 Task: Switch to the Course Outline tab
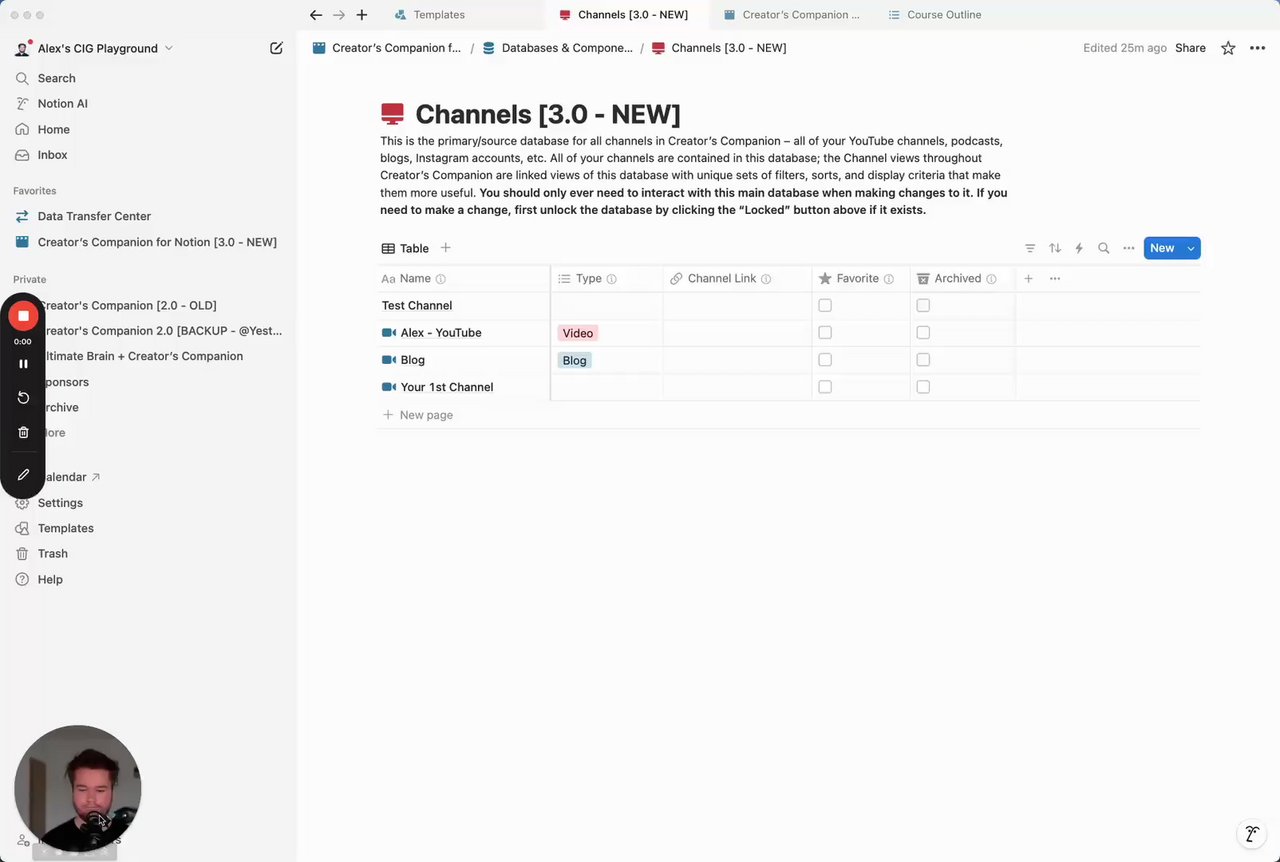pos(935,15)
